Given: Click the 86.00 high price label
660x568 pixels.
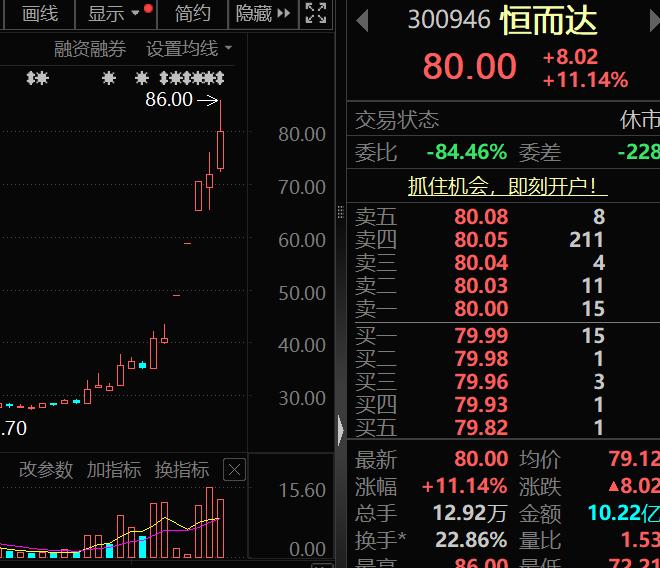Looking at the screenshot, I should 169,100.
